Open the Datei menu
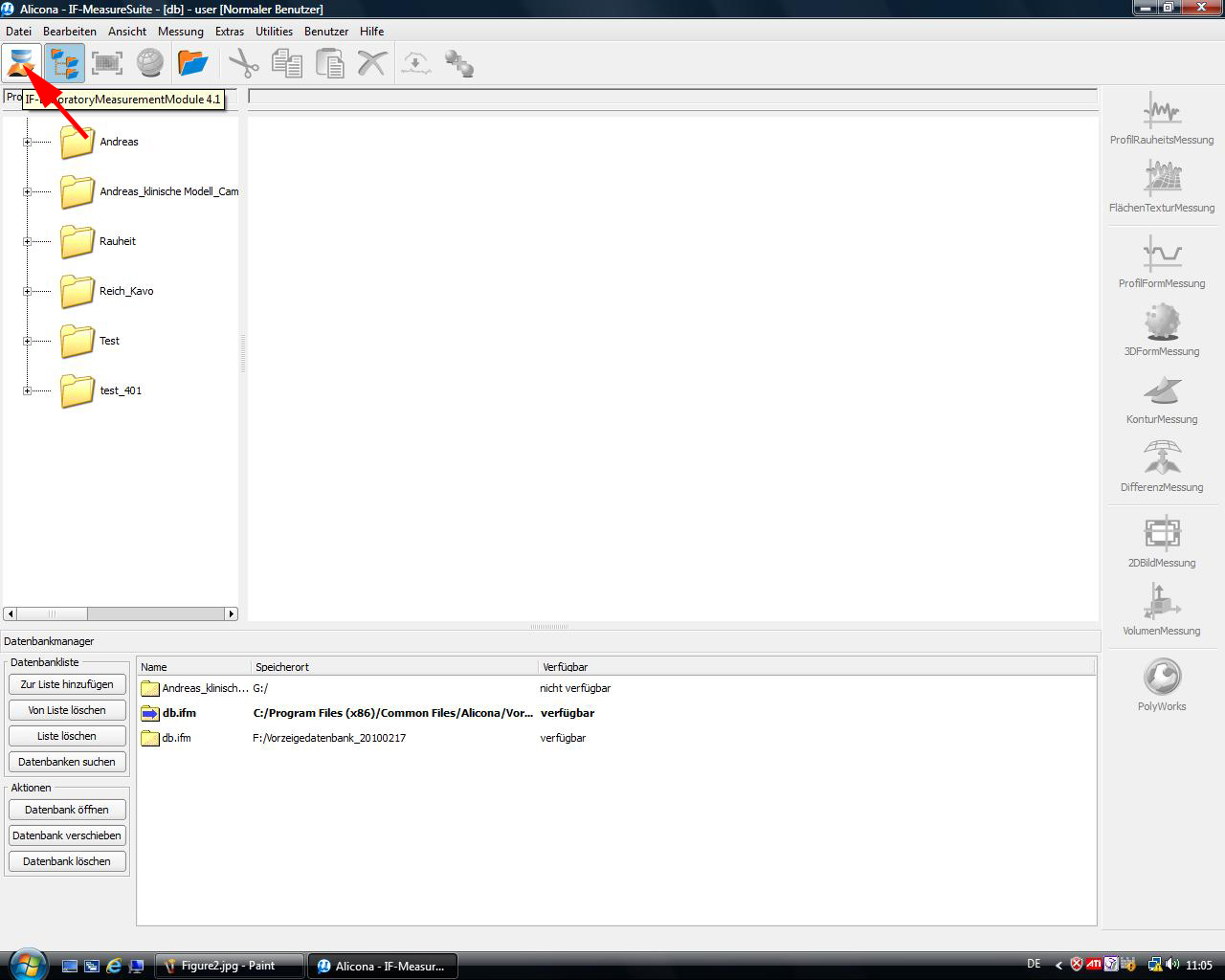This screenshot has height=980, width=1225. tap(19, 32)
